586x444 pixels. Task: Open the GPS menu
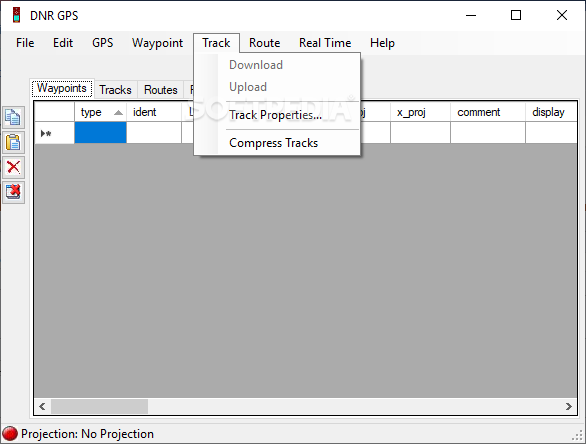coord(102,43)
